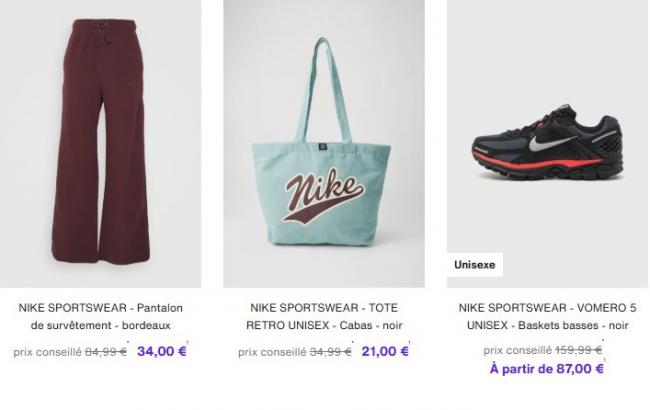Viewport: 650px width, 410px height.
Task: Open the Tote Retro Unisex Cabas title
Action: tap(325, 317)
